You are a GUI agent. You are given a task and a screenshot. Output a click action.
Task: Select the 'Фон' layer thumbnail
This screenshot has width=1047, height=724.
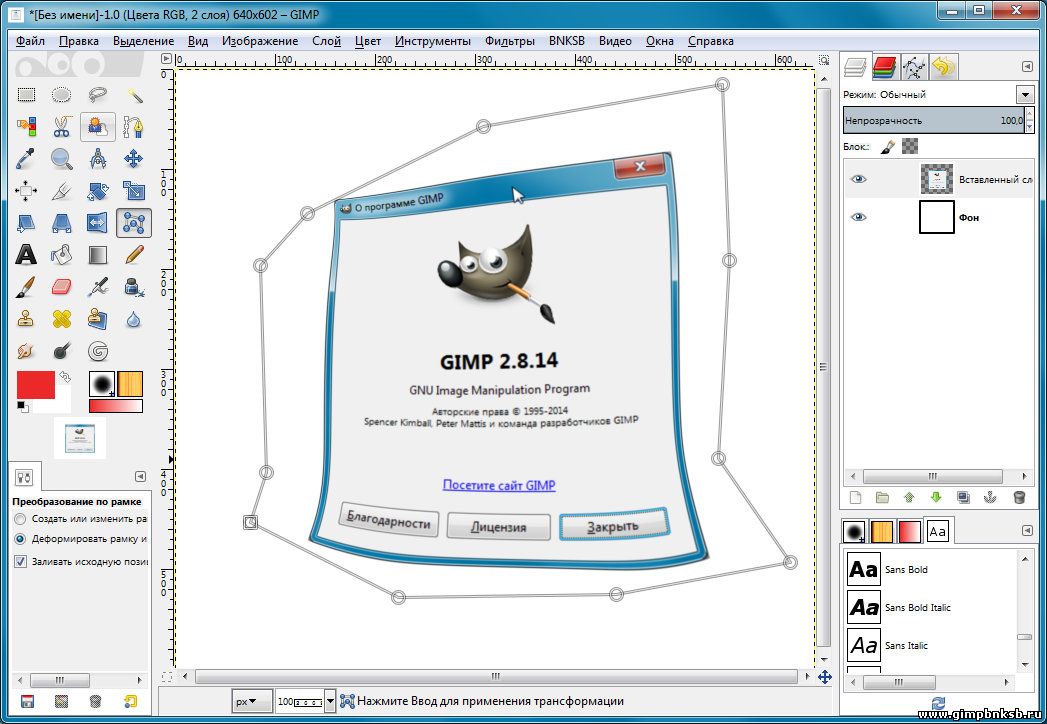pyautogui.click(x=936, y=217)
